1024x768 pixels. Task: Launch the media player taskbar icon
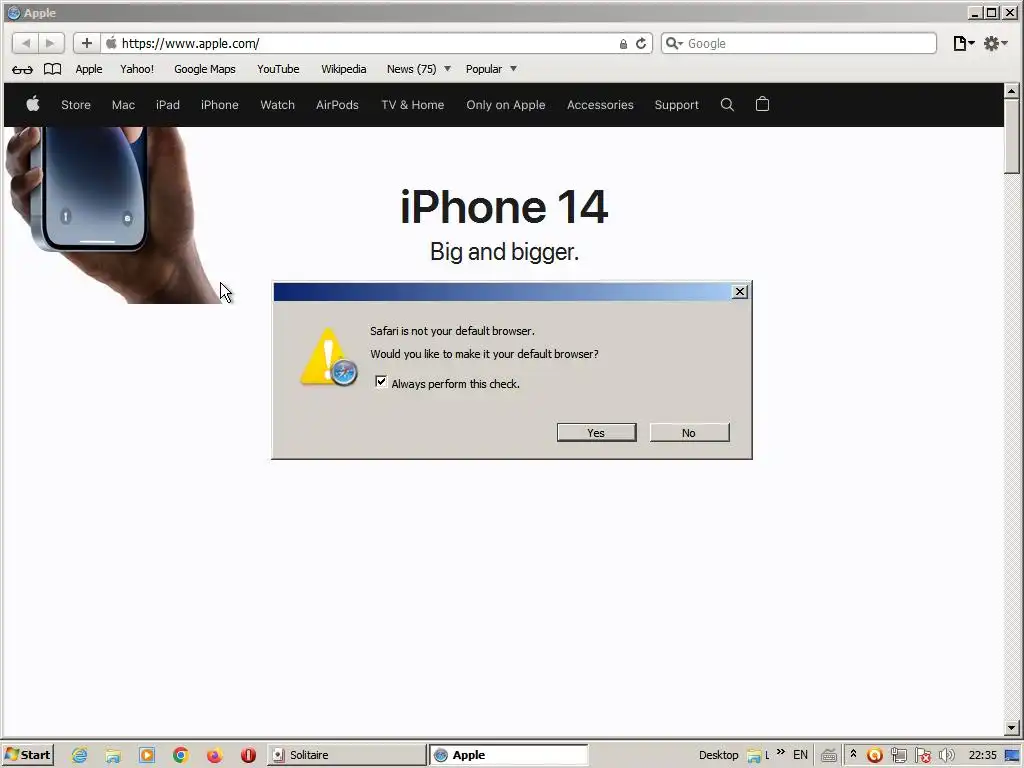pos(147,755)
